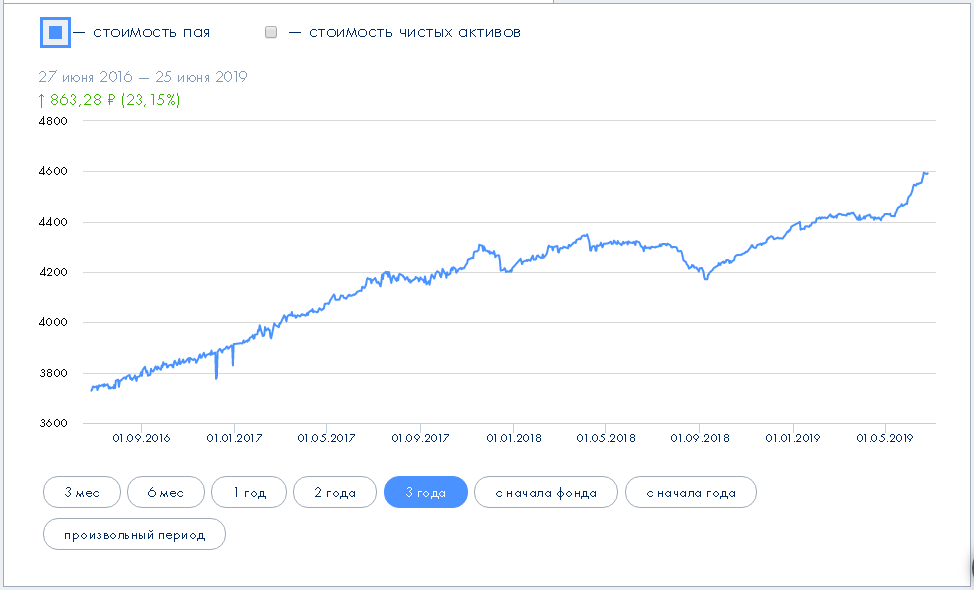974x590 pixels.
Task: Click the date range '27 июня 2016 — 25 июня 2019'
Action: tap(143, 77)
